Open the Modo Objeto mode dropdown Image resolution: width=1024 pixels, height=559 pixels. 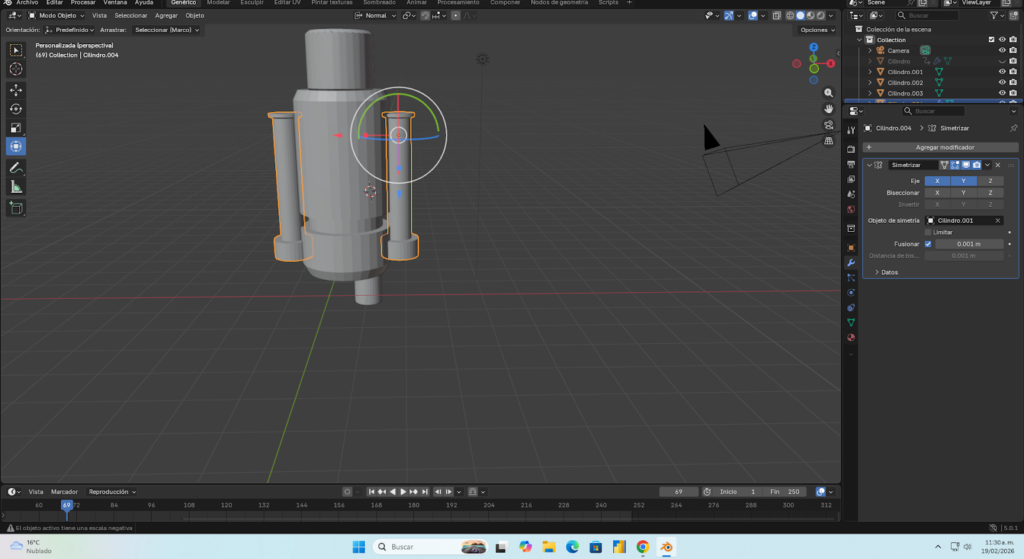tap(58, 16)
